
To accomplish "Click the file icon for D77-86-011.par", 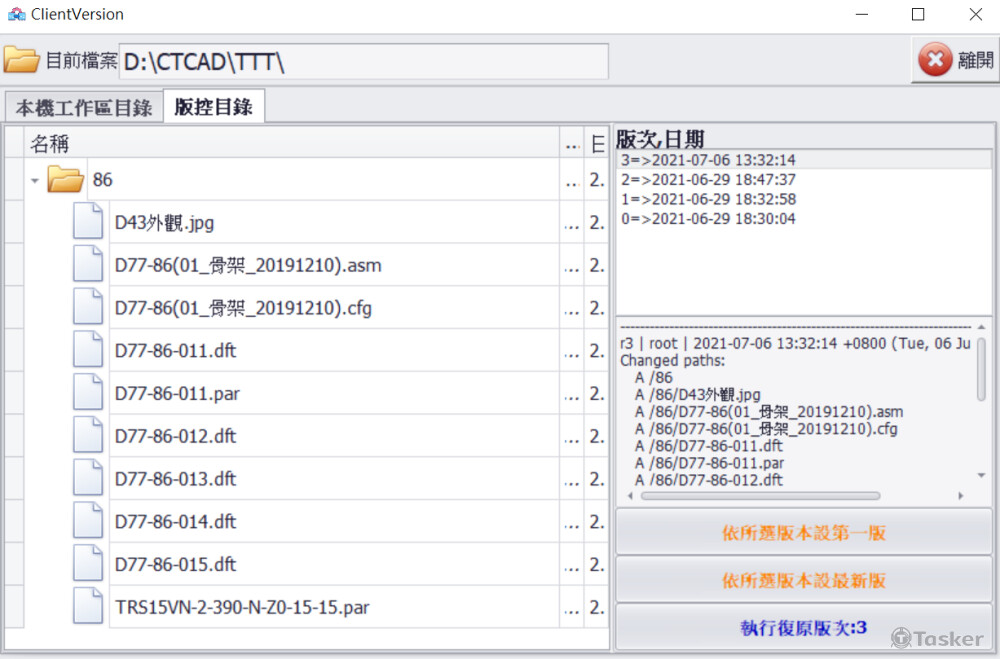I will [x=88, y=394].
